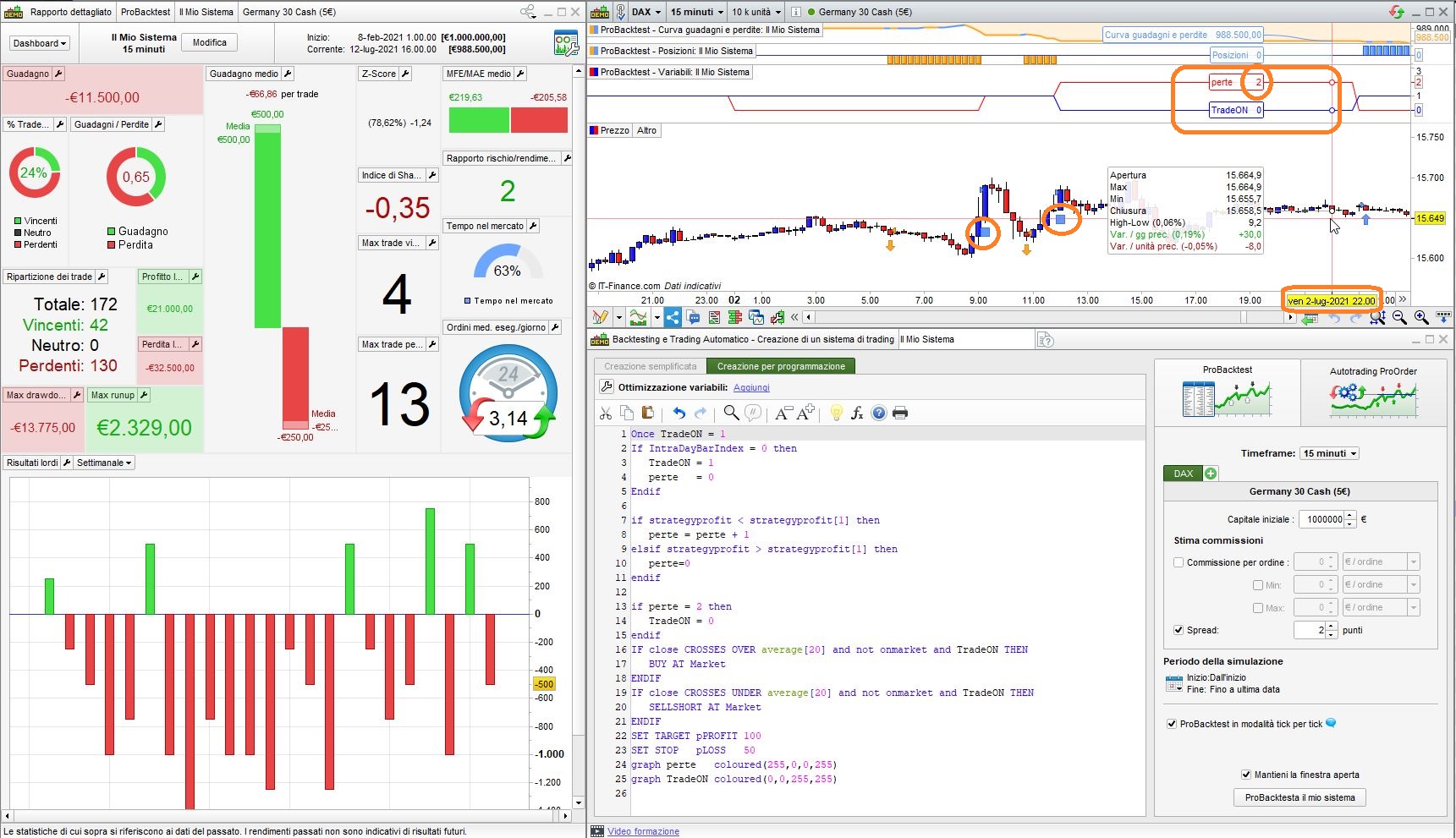The width and height of the screenshot is (1456, 838).
Task: Click the copy icon in code editor toolbar
Action: 627,413
